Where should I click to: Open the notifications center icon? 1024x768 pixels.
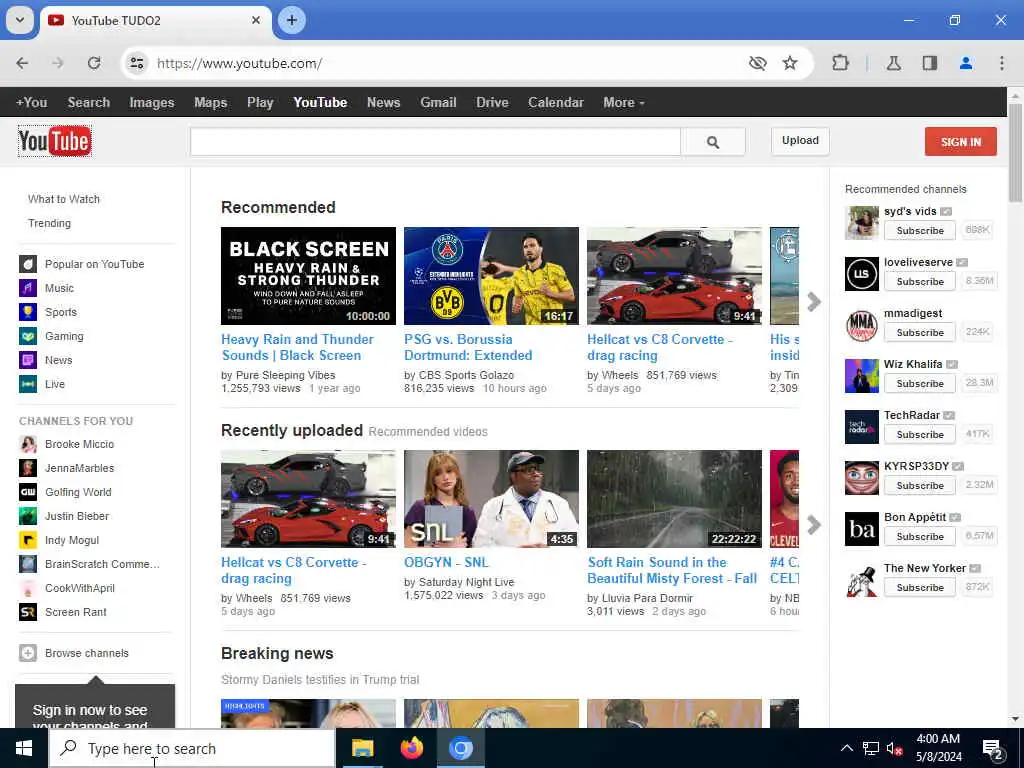[993, 748]
